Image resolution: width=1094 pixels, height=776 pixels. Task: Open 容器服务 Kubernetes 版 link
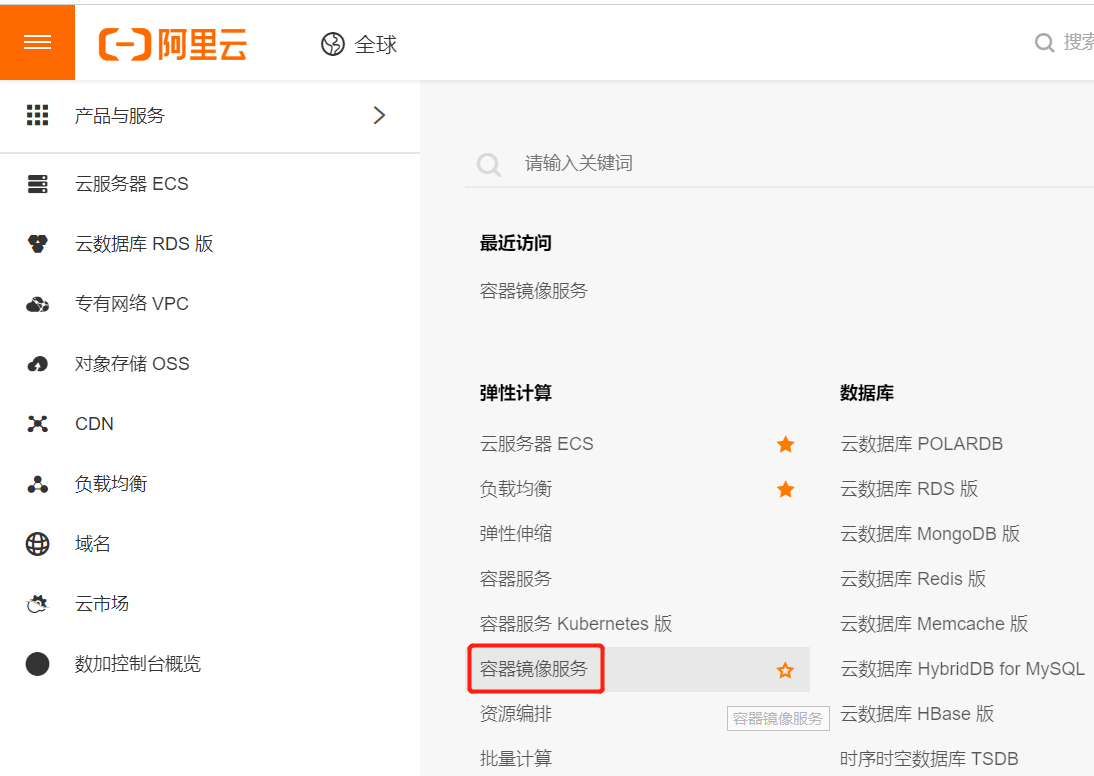click(576, 624)
